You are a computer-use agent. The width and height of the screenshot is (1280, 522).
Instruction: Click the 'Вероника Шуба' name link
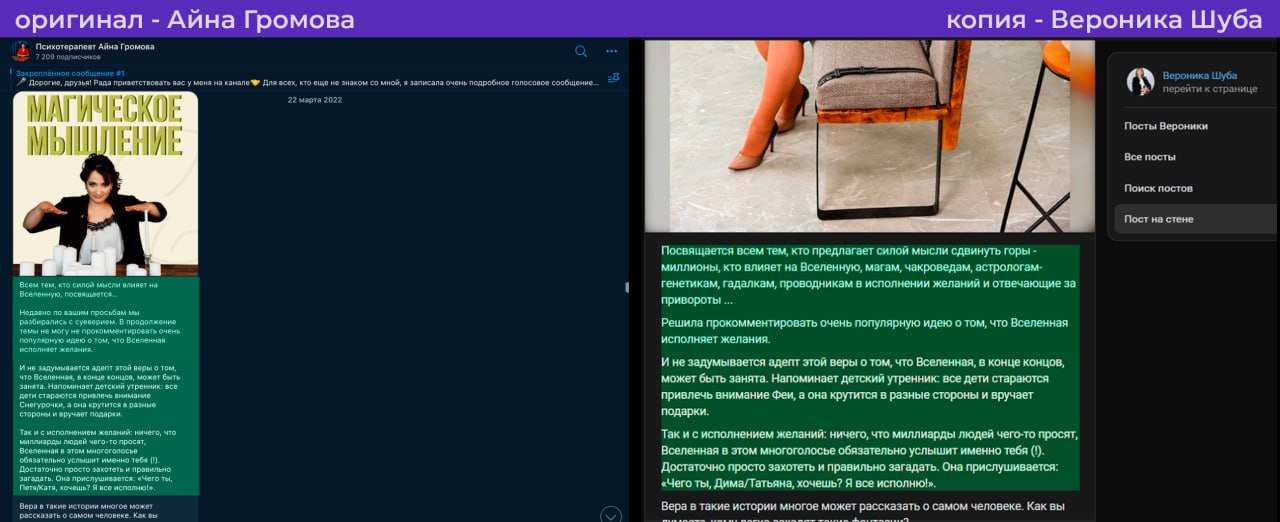(1199, 75)
